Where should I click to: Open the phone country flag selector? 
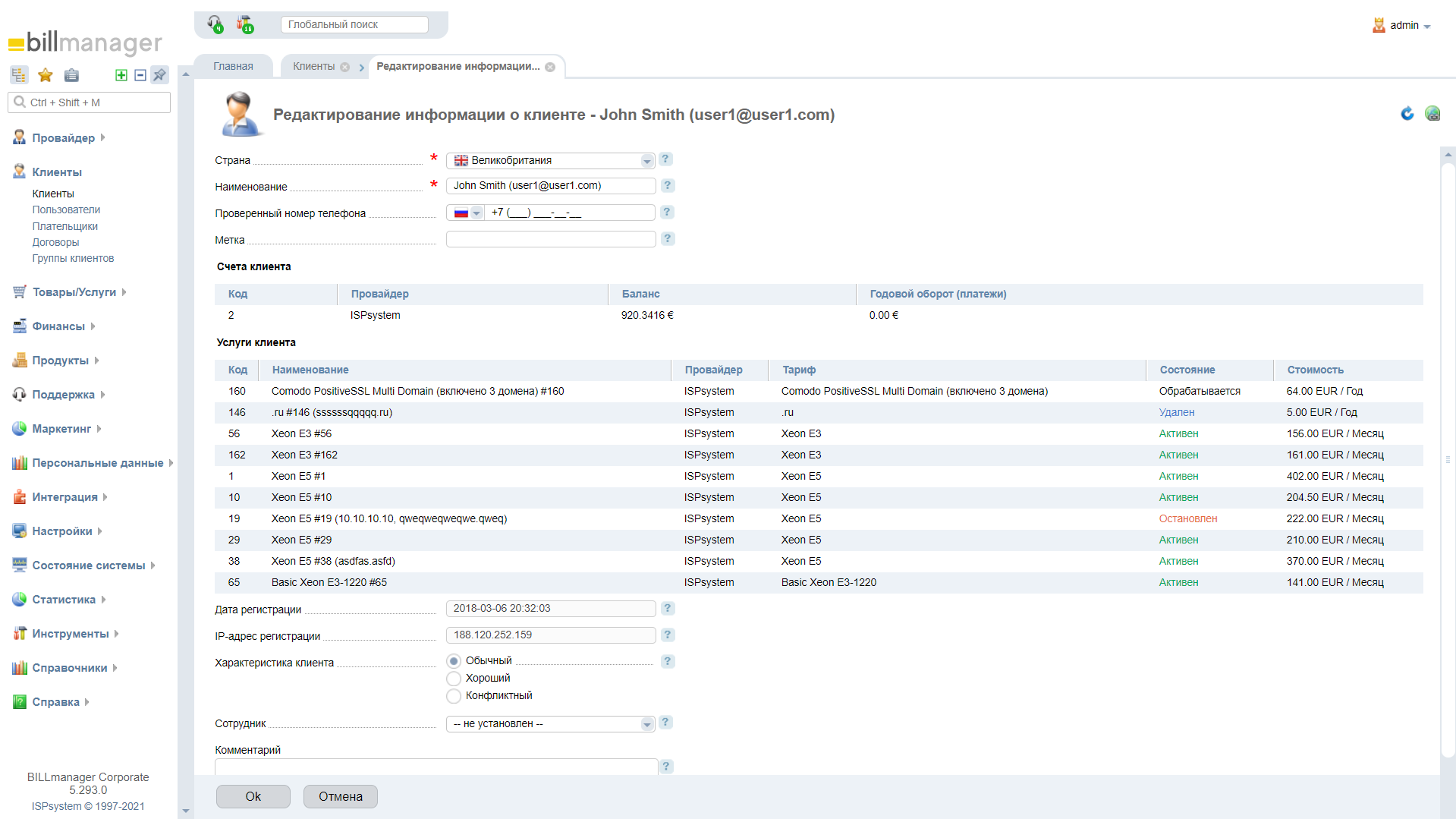(466, 213)
